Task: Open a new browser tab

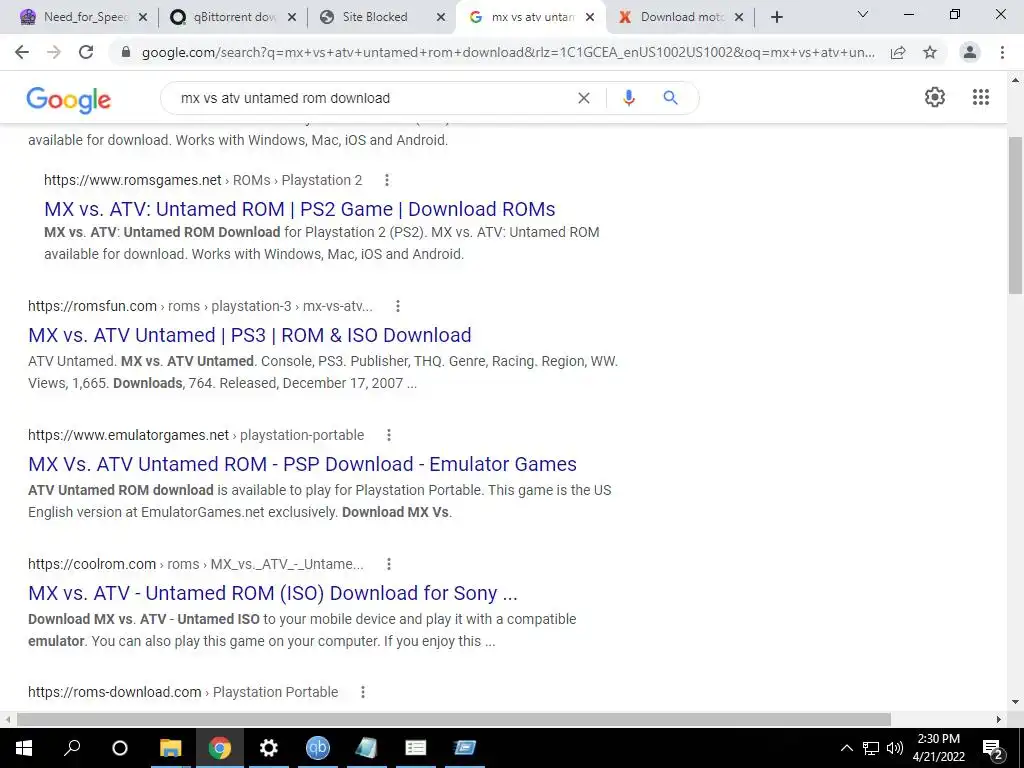Action: tap(776, 17)
